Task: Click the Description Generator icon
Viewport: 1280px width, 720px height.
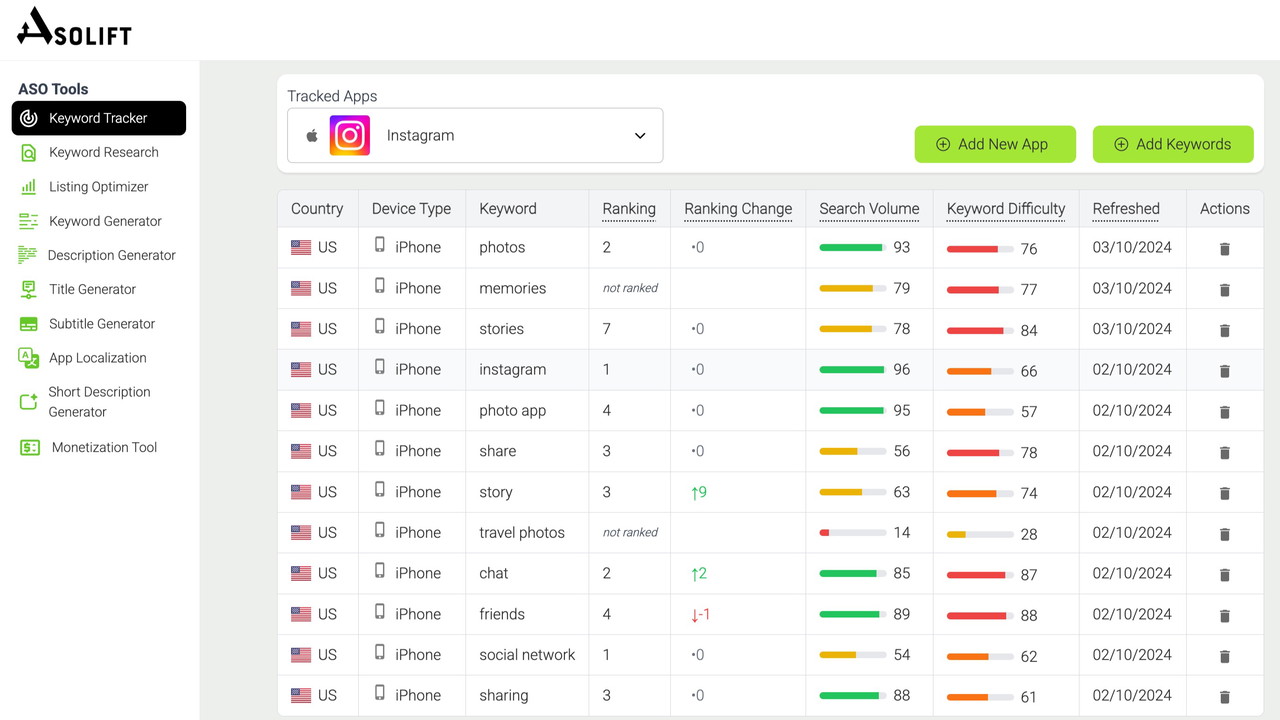Action: pyautogui.click(x=28, y=255)
